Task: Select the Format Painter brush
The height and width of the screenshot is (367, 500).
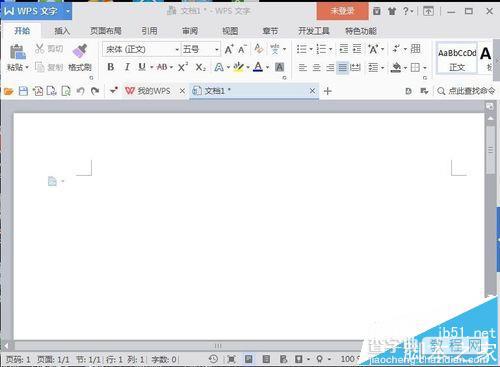Action: (x=80, y=50)
